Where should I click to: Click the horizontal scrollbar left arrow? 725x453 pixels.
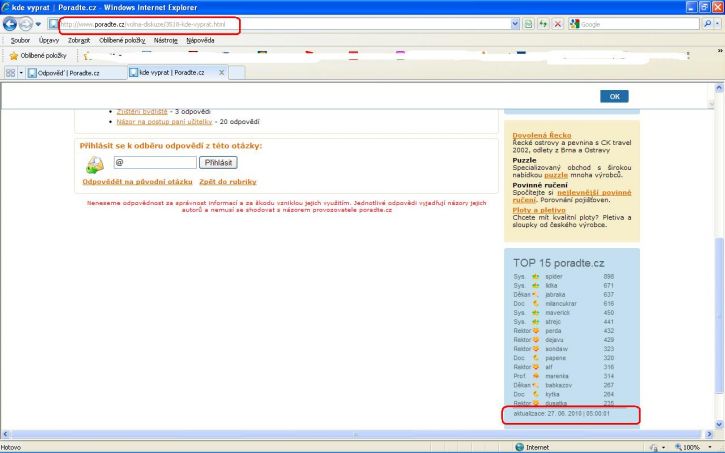[x=6, y=434]
